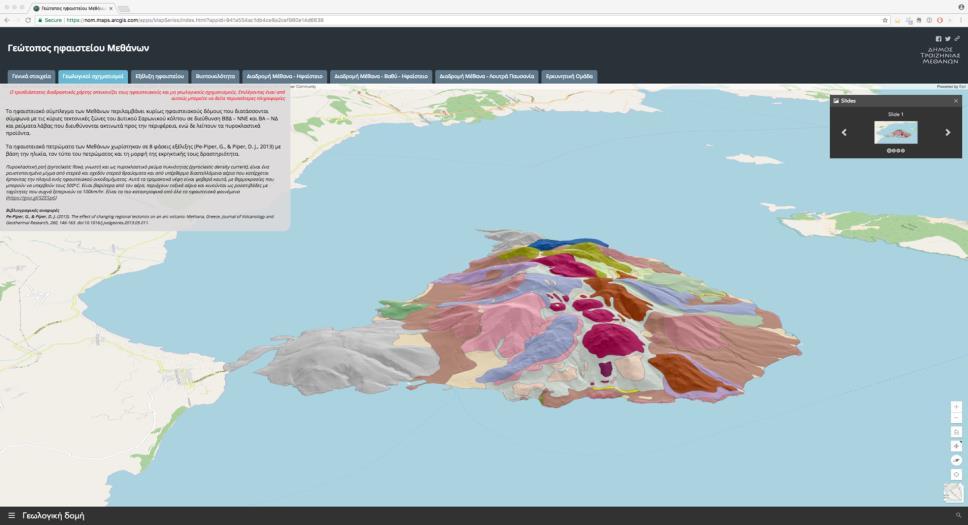Image resolution: width=968 pixels, height=525 pixels.
Task: Copy the share link icon
Action: point(957,39)
